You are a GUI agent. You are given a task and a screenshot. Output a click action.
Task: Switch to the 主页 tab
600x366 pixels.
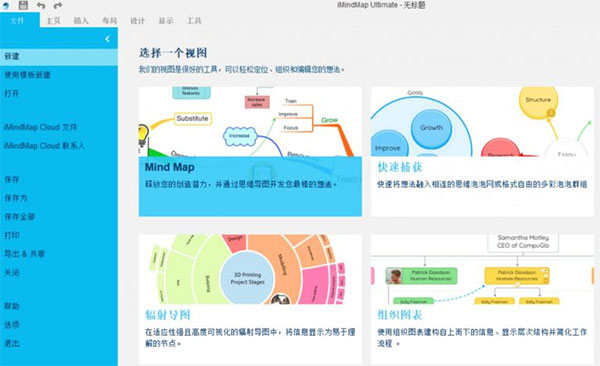point(53,21)
